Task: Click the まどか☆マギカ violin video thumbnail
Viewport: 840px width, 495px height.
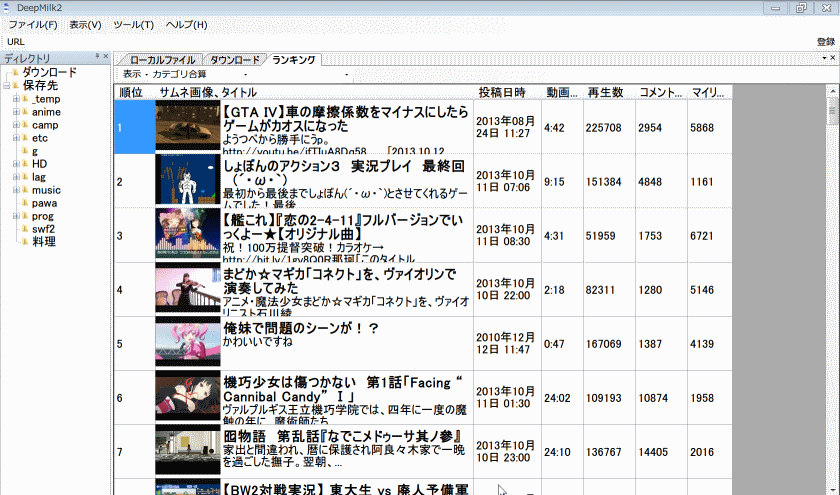Action: (188, 289)
